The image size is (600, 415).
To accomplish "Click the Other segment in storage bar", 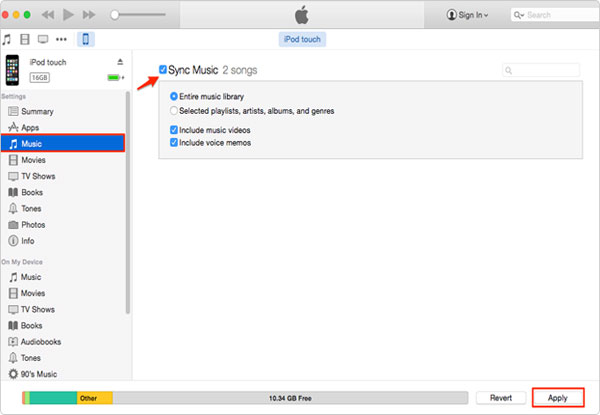I will [95, 398].
